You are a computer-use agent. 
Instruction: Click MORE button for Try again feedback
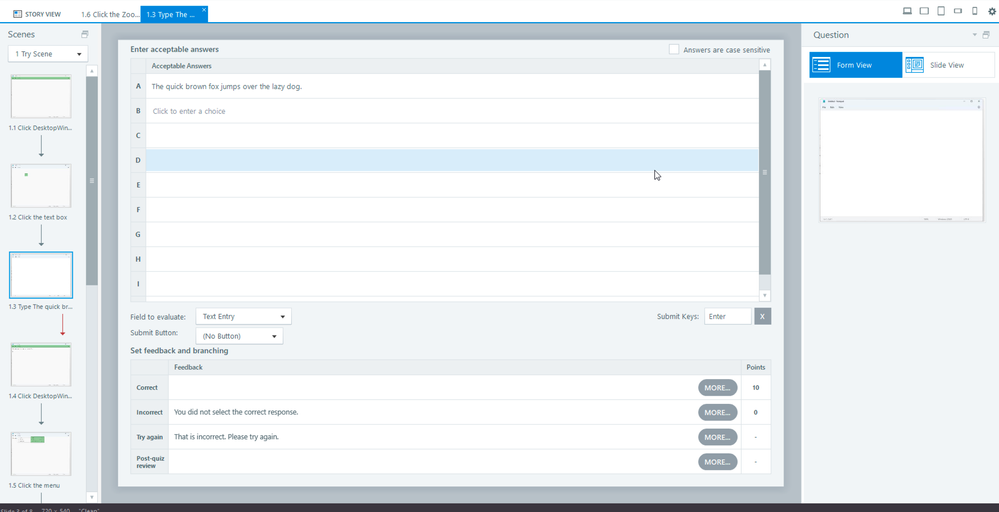[x=717, y=437]
